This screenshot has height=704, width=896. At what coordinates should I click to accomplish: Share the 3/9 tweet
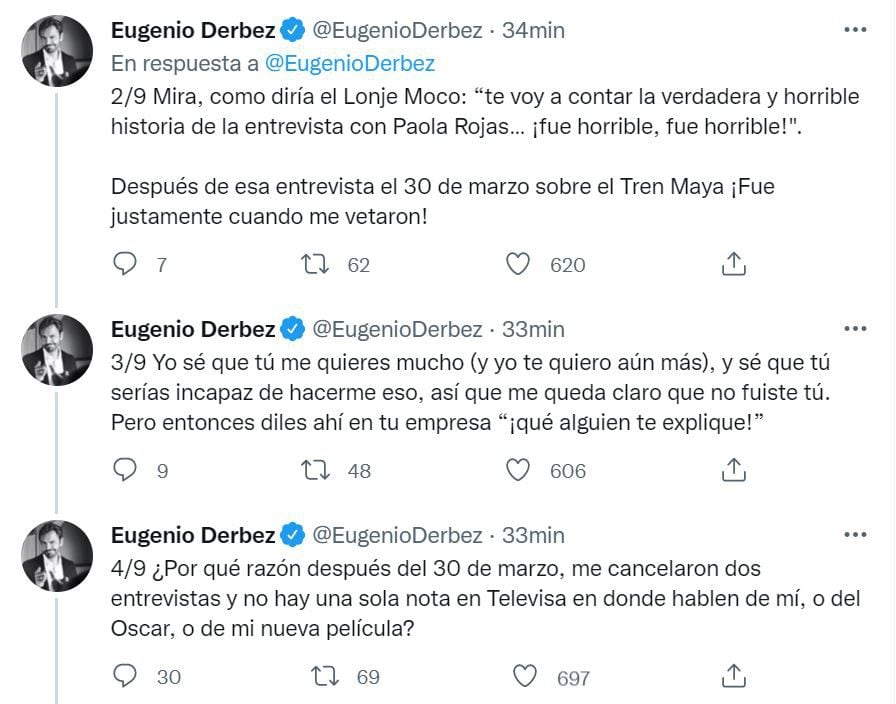pyautogui.click(x=733, y=470)
